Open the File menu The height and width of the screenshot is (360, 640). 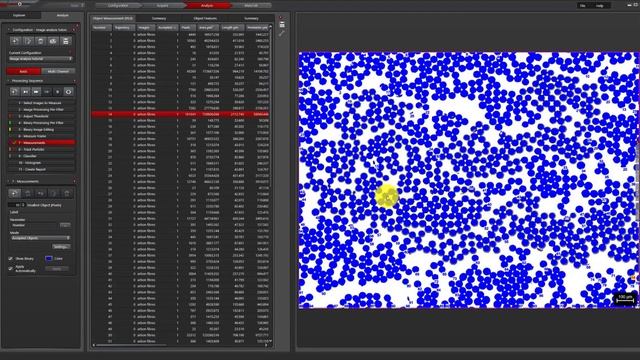(583, 5)
